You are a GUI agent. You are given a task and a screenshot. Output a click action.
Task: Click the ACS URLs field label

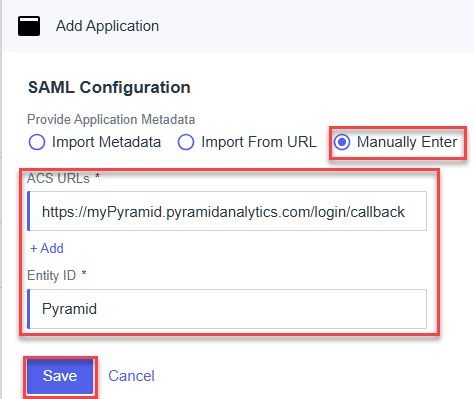coord(58,179)
